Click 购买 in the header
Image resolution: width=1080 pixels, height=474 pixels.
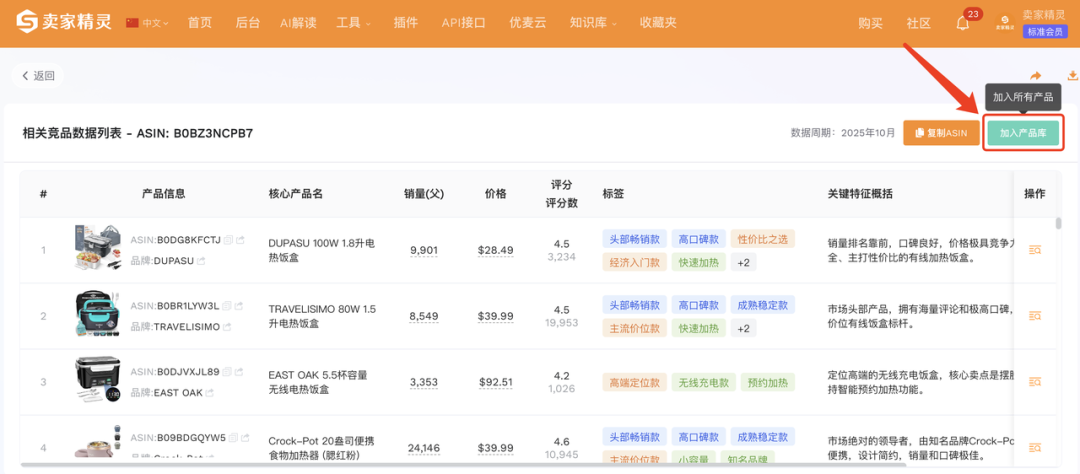pyautogui.click(x=871, y=23)
